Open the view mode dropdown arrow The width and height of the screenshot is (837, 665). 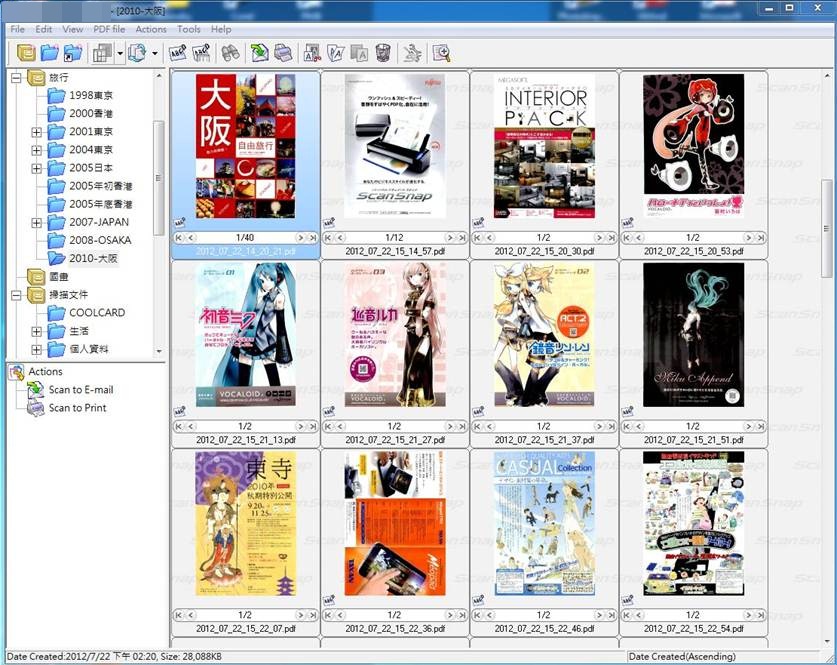click(120, 53)
